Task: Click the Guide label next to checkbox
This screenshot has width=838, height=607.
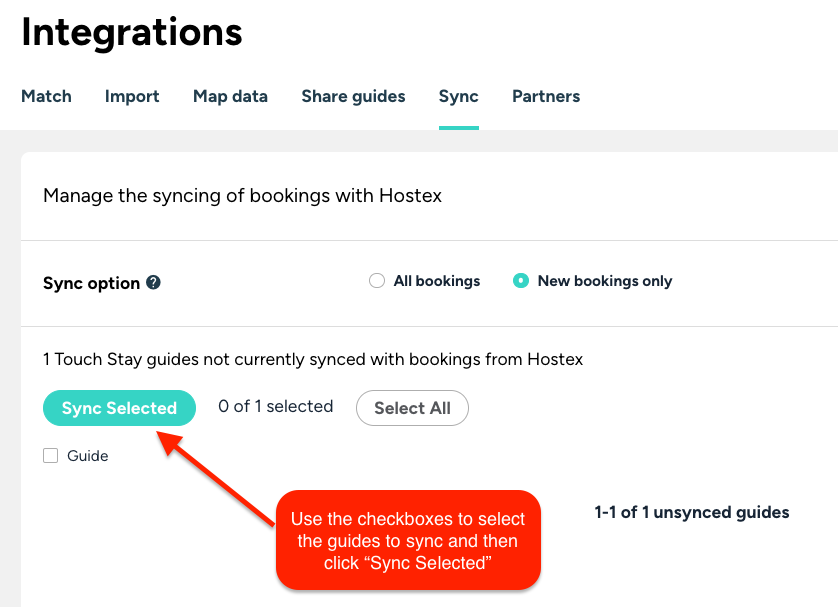Action: pos(88,456)
